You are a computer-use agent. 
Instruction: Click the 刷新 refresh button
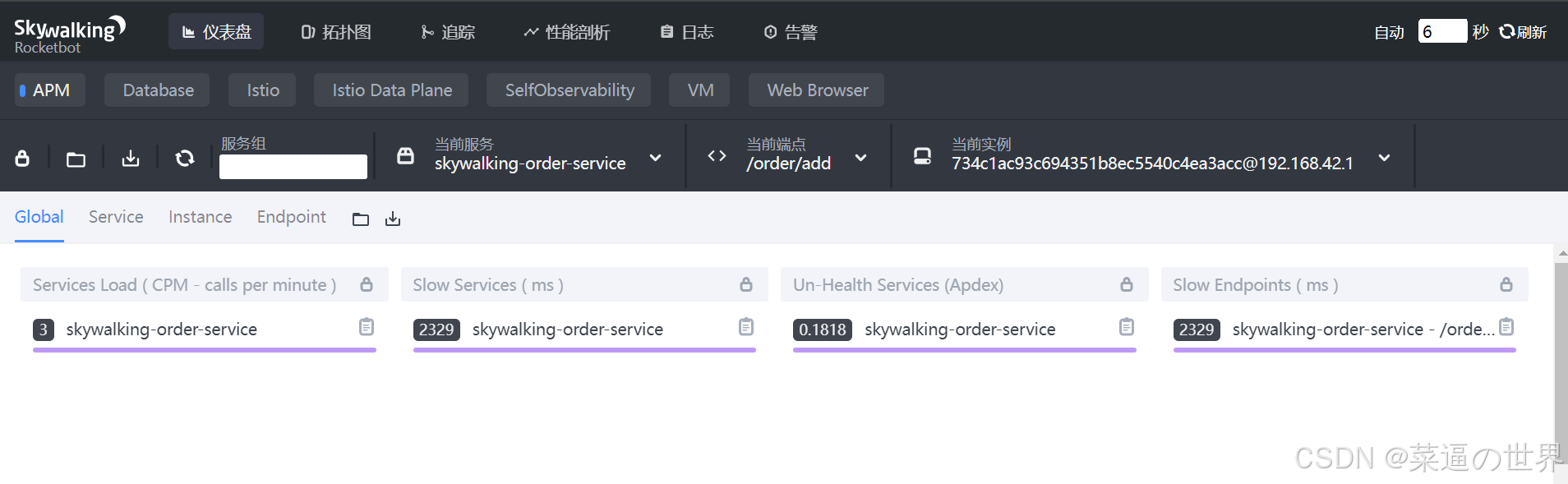pos(1523,32)
